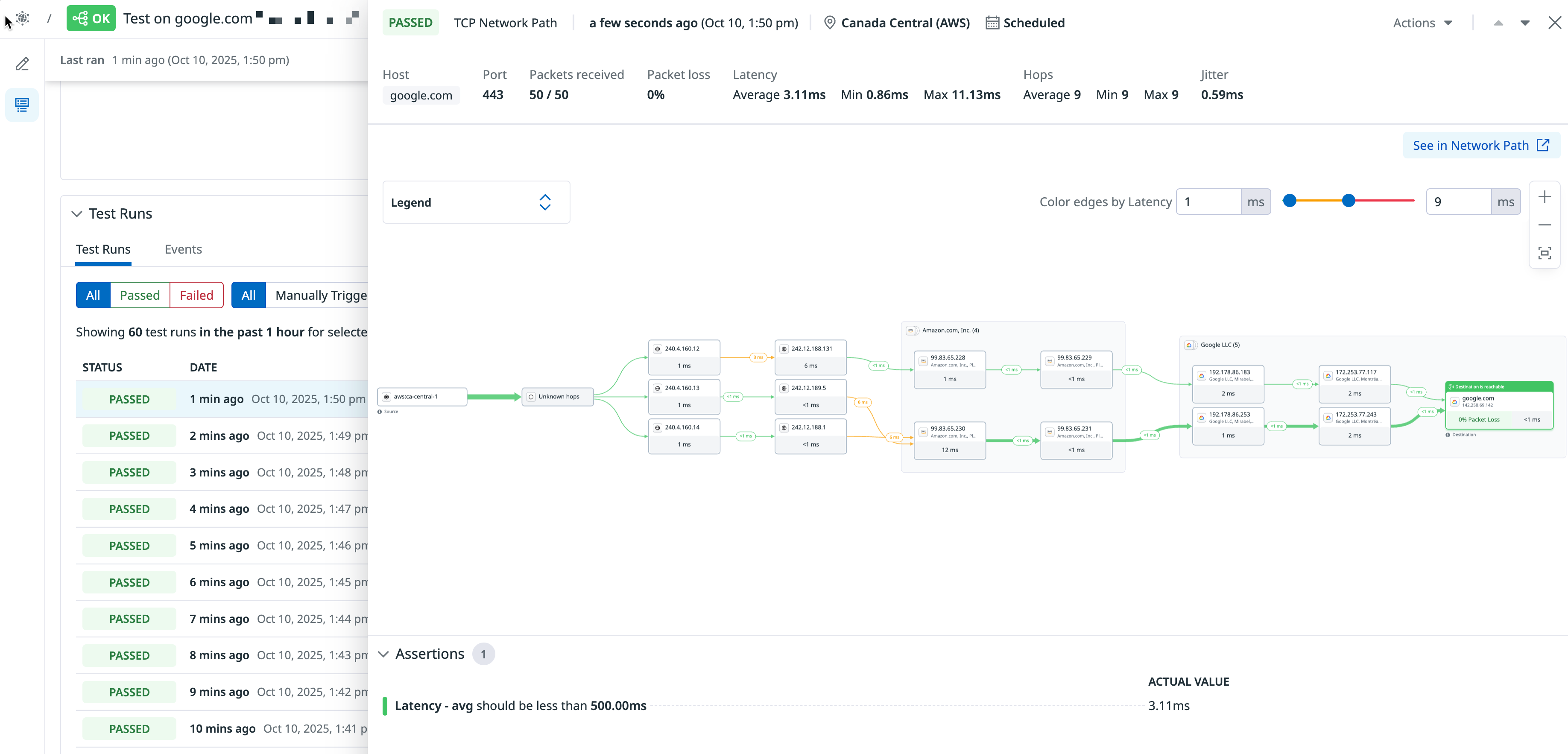Image resolution: width=1568 pixels, height=754 pixels.
Task: Select the results list icon in sidebar
Action: pyautogui.click(x=23, y=105)
